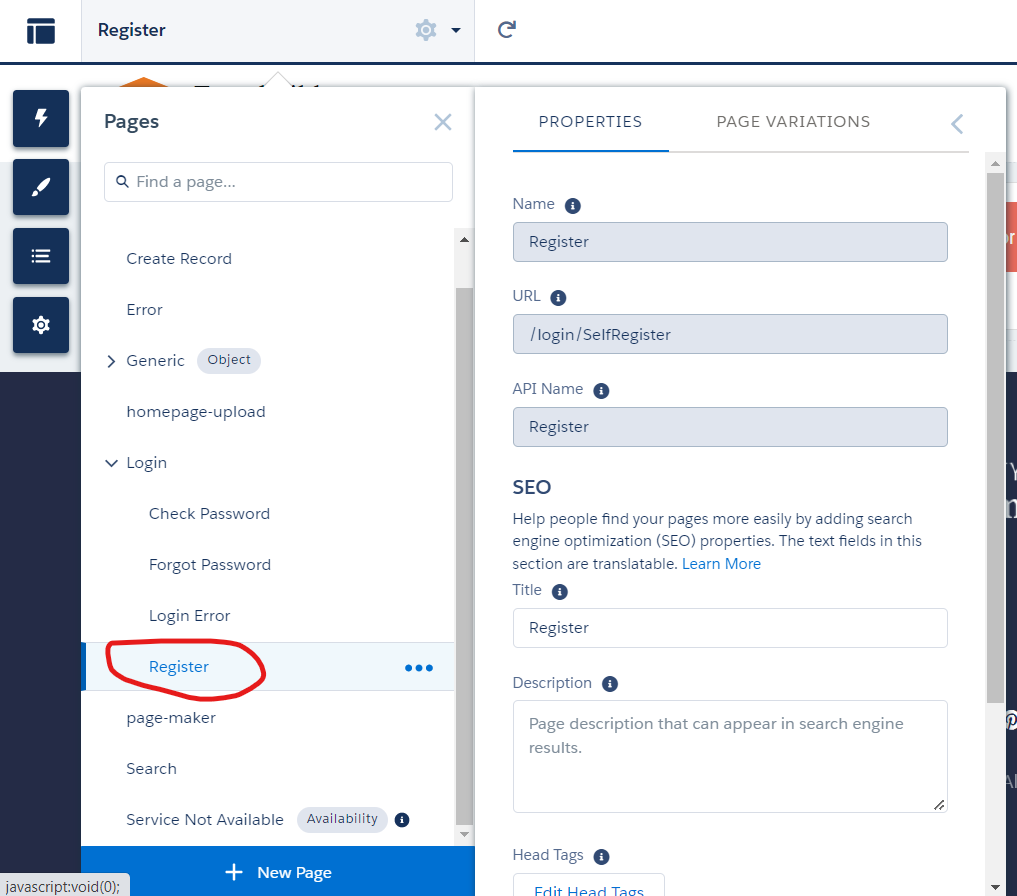Expand the Generic page group

click(x=111, y=361)
